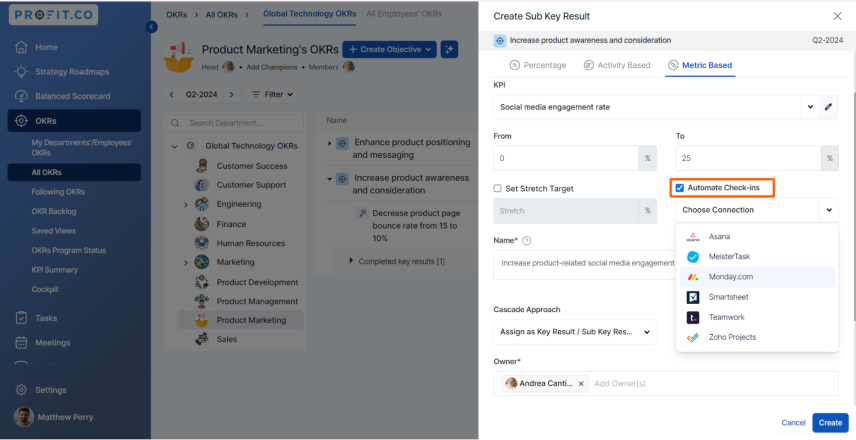Click the help icon next to Name
The width and height of the screenshot is (856, 440).
point(526,241)
